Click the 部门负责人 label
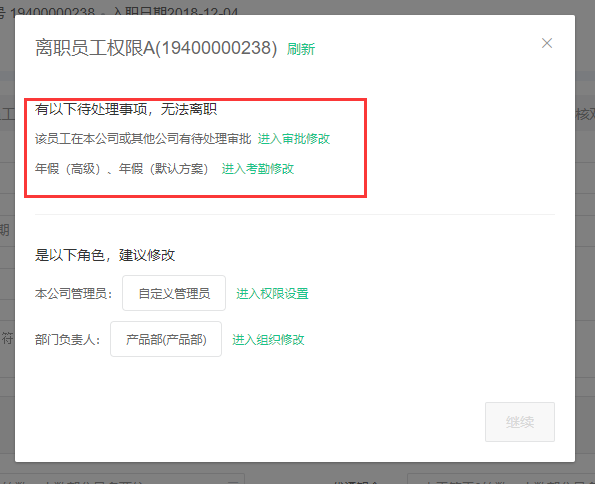The image size is (595, 484). click(x=68, y=339)
